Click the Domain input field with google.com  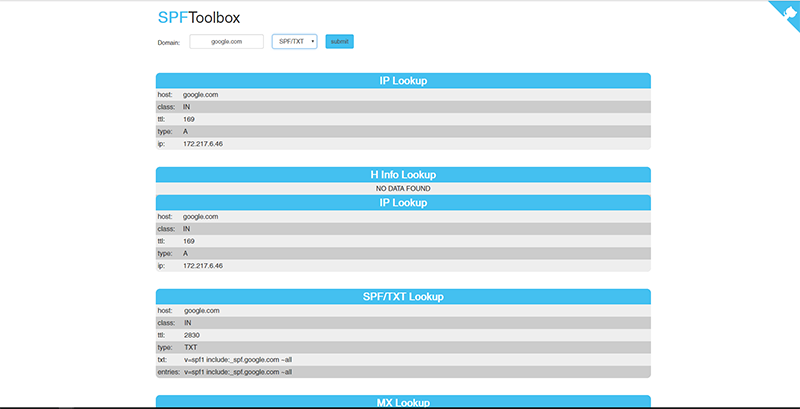227,42
